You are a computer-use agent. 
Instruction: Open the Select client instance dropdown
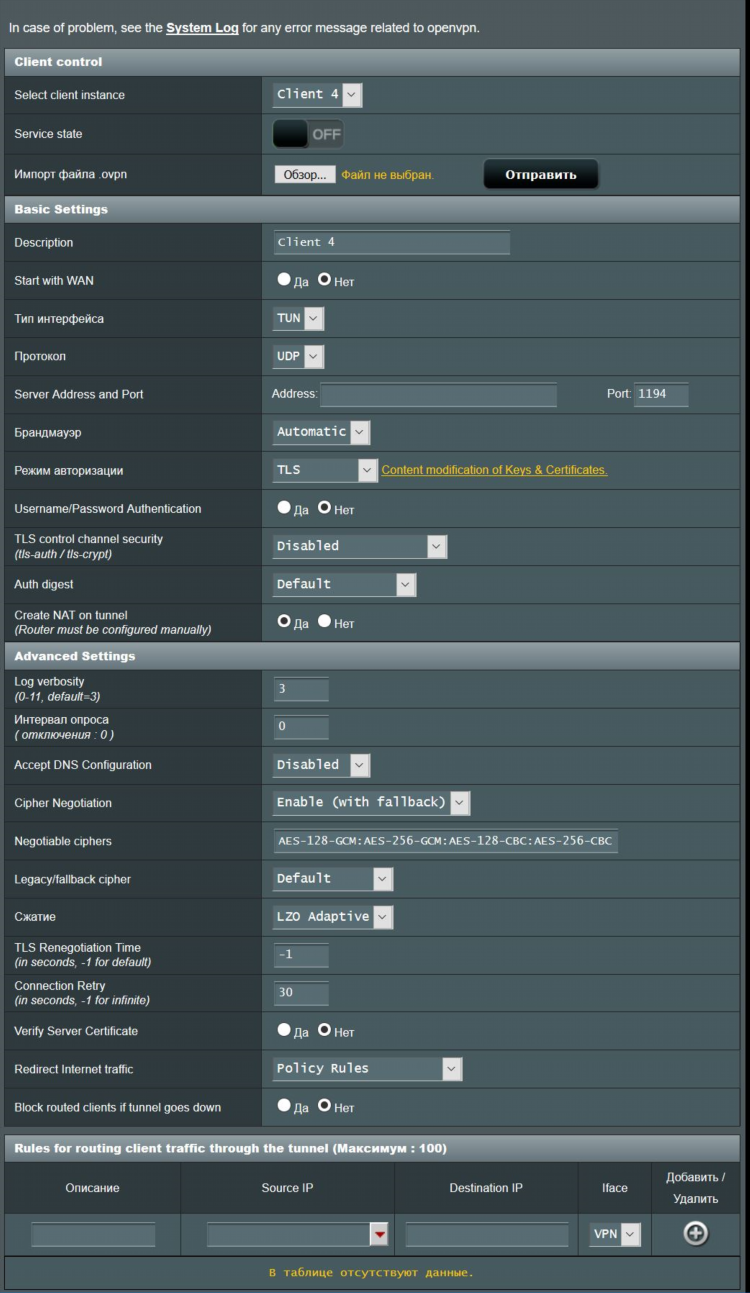(x=317, y=95)
